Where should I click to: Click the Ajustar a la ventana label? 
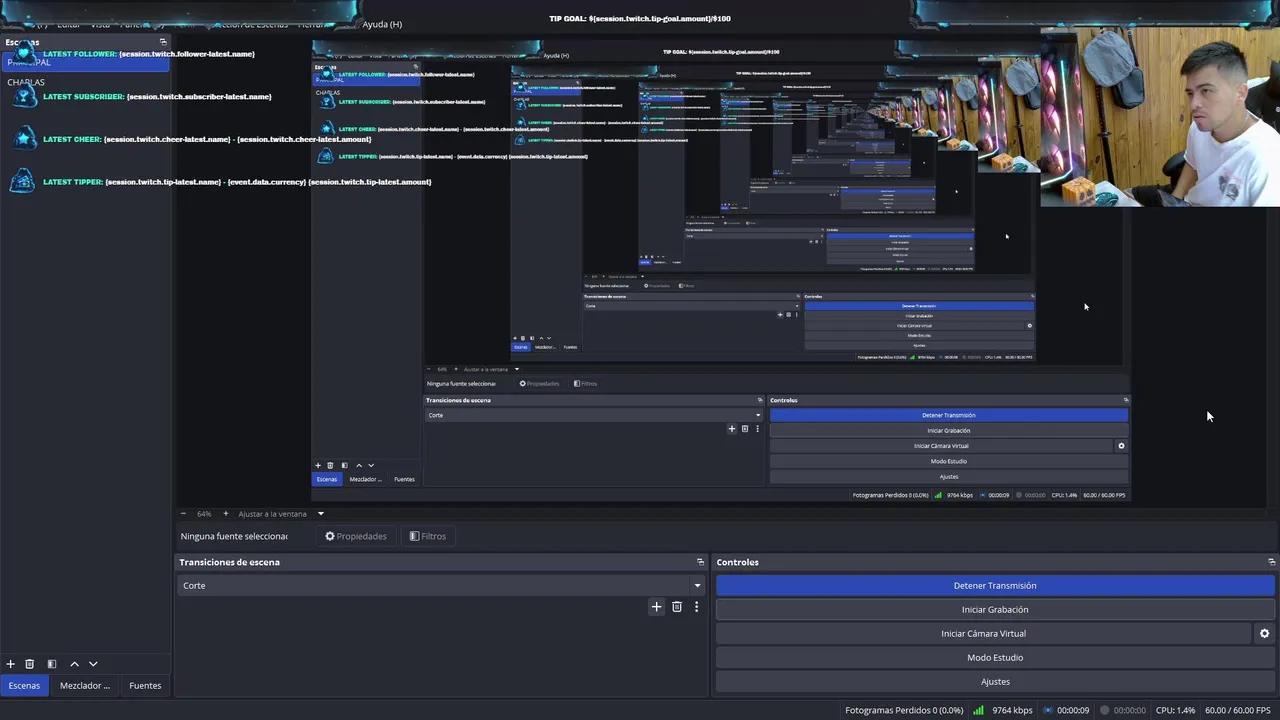[x=272, y=514]
